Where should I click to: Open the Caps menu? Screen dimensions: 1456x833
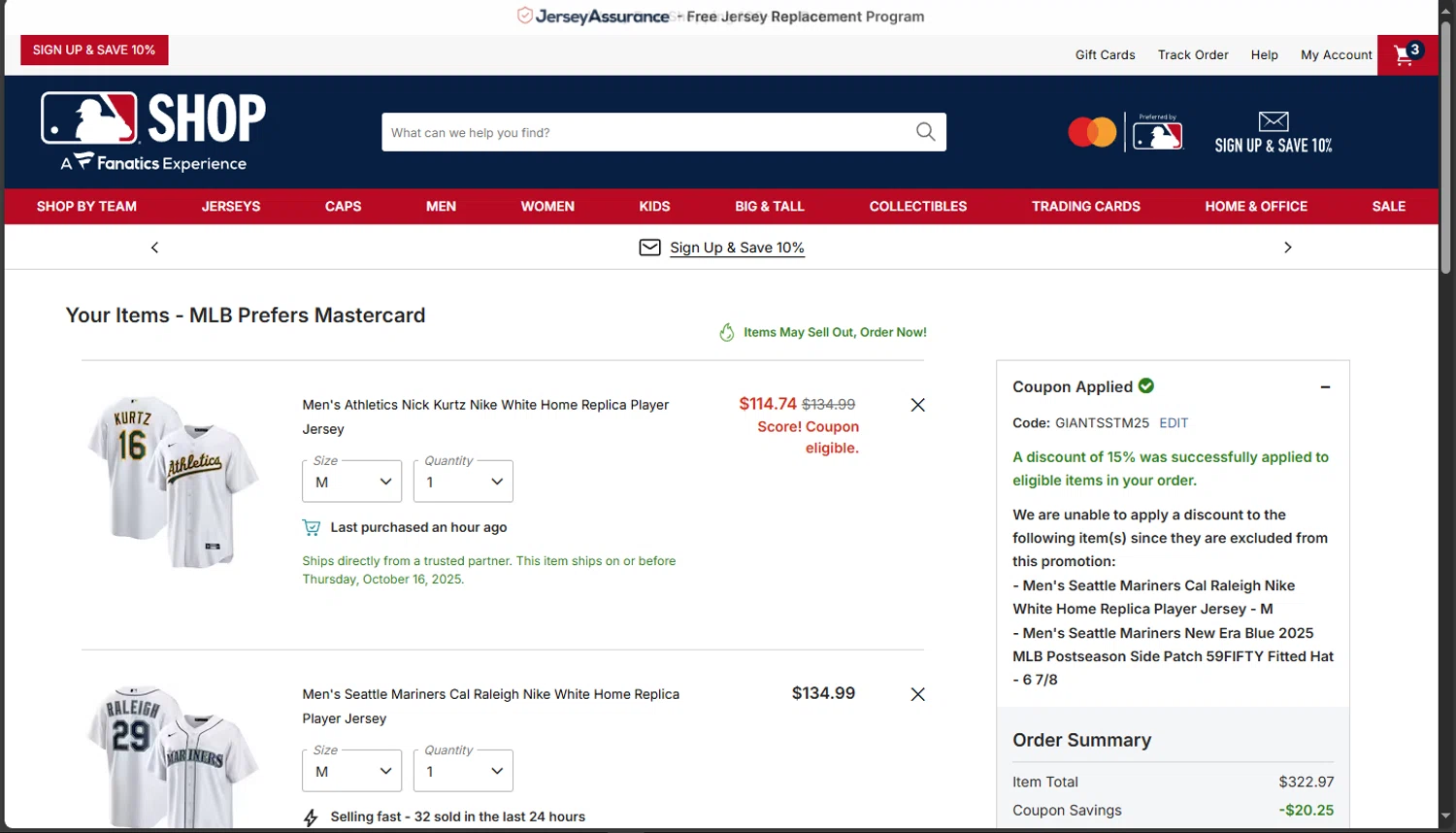(x=343, y=206)
